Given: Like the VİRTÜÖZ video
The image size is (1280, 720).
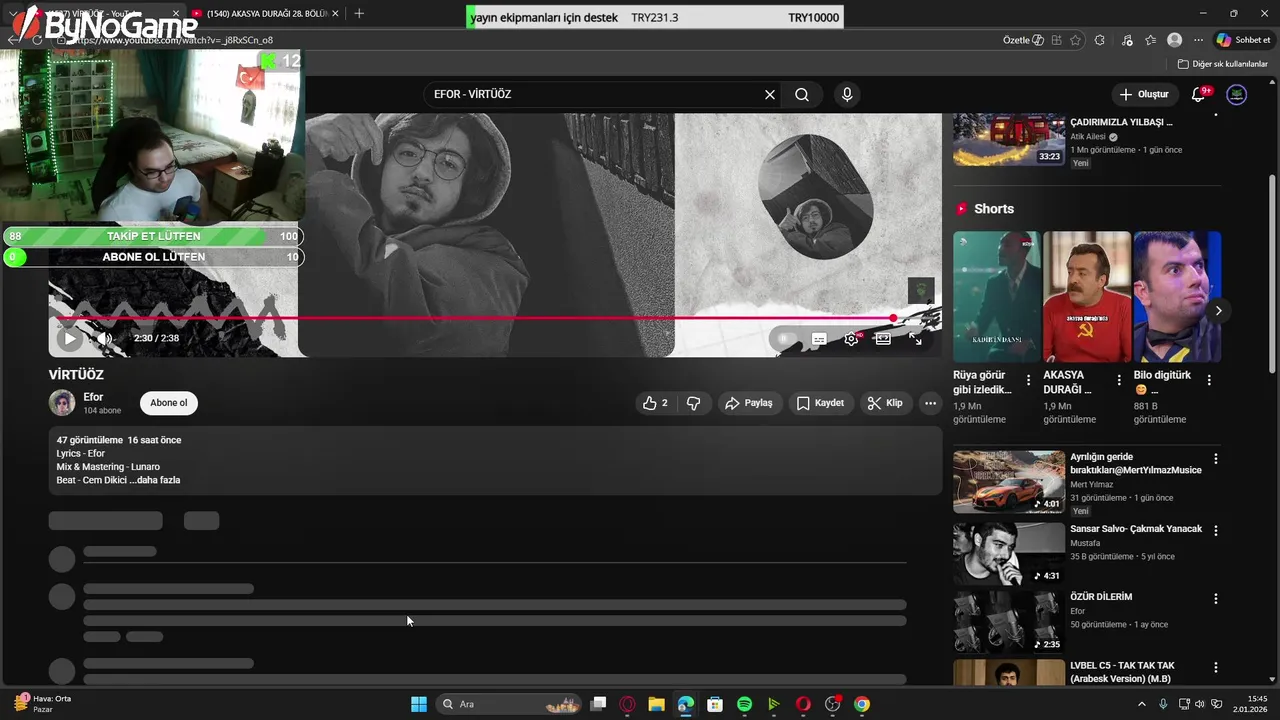Looking at the screenshot, I should (655, 403).
